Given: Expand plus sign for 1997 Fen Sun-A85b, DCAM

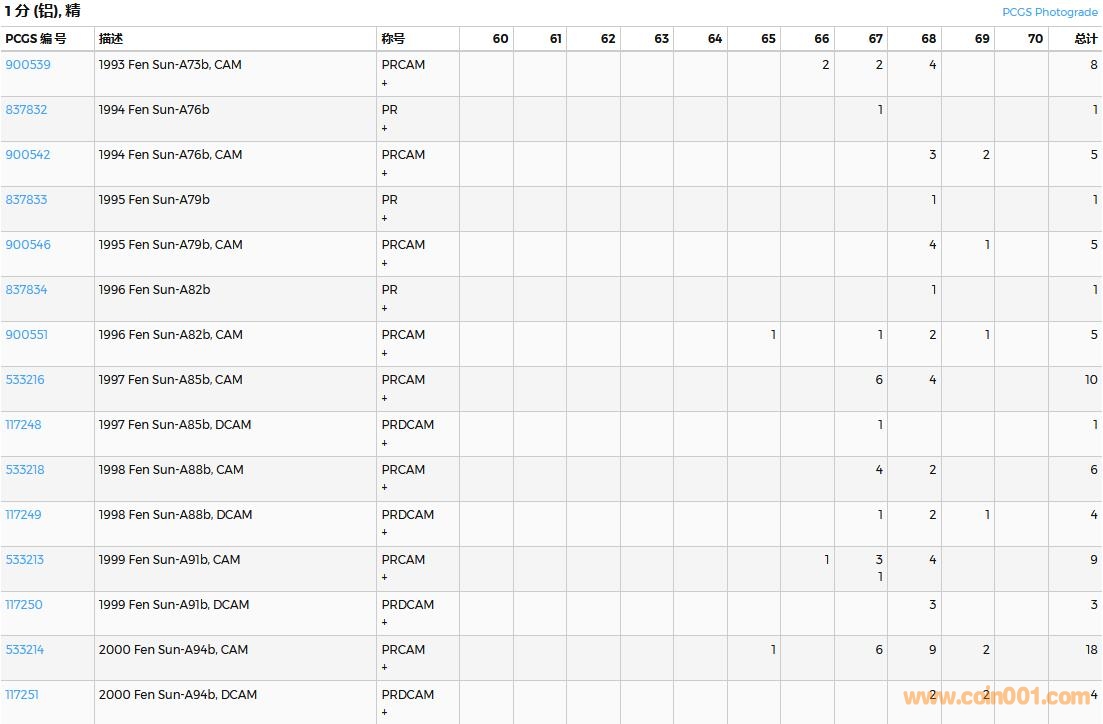Looking at the screenshot, I should (x=385, y=443).
